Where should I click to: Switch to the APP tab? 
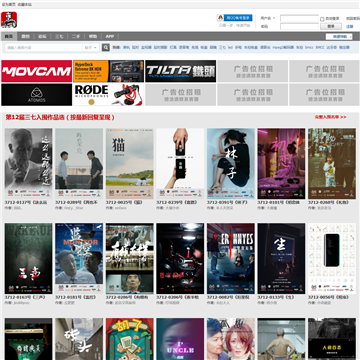tap(110, 36)
